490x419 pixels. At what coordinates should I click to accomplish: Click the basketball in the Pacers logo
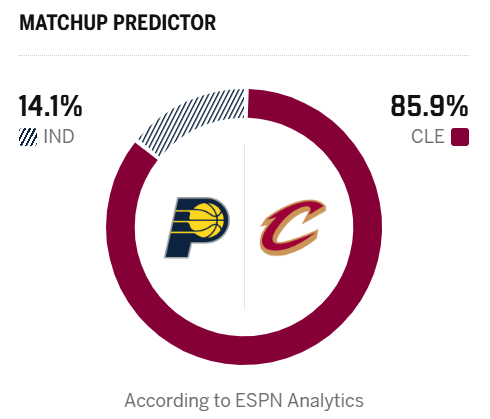(x=206, y=221)
